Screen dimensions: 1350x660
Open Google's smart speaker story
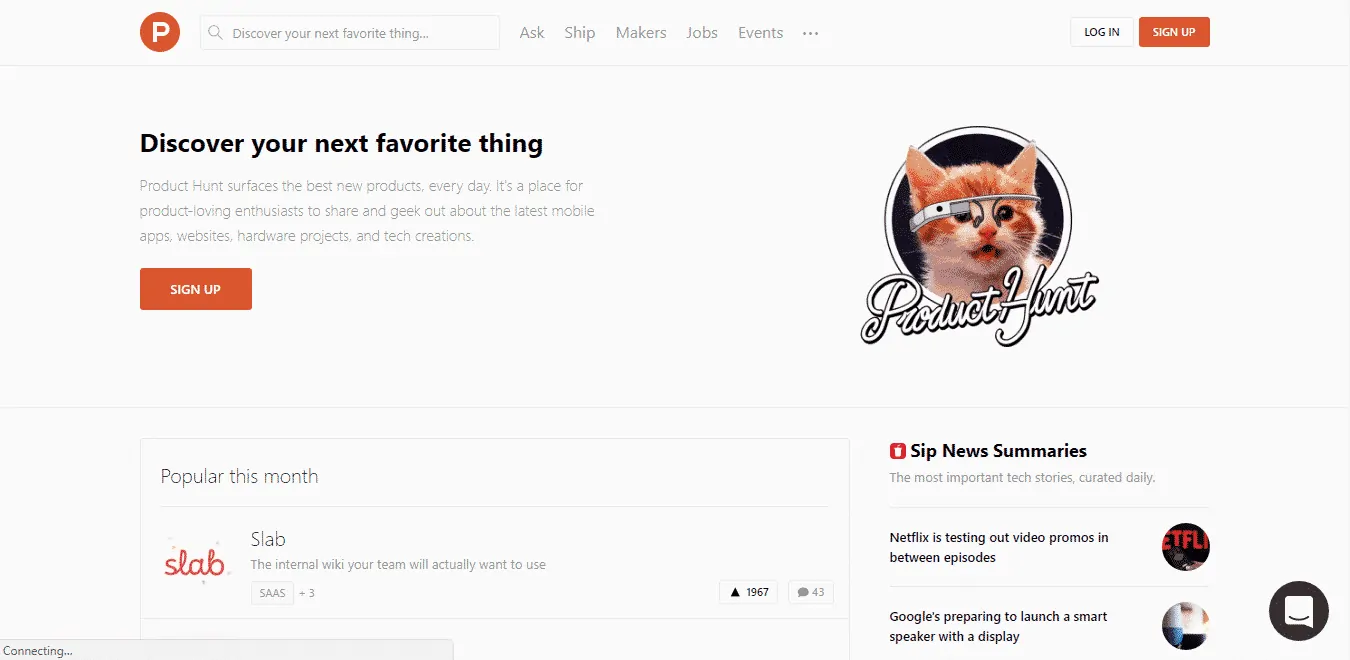pos(998,626)
